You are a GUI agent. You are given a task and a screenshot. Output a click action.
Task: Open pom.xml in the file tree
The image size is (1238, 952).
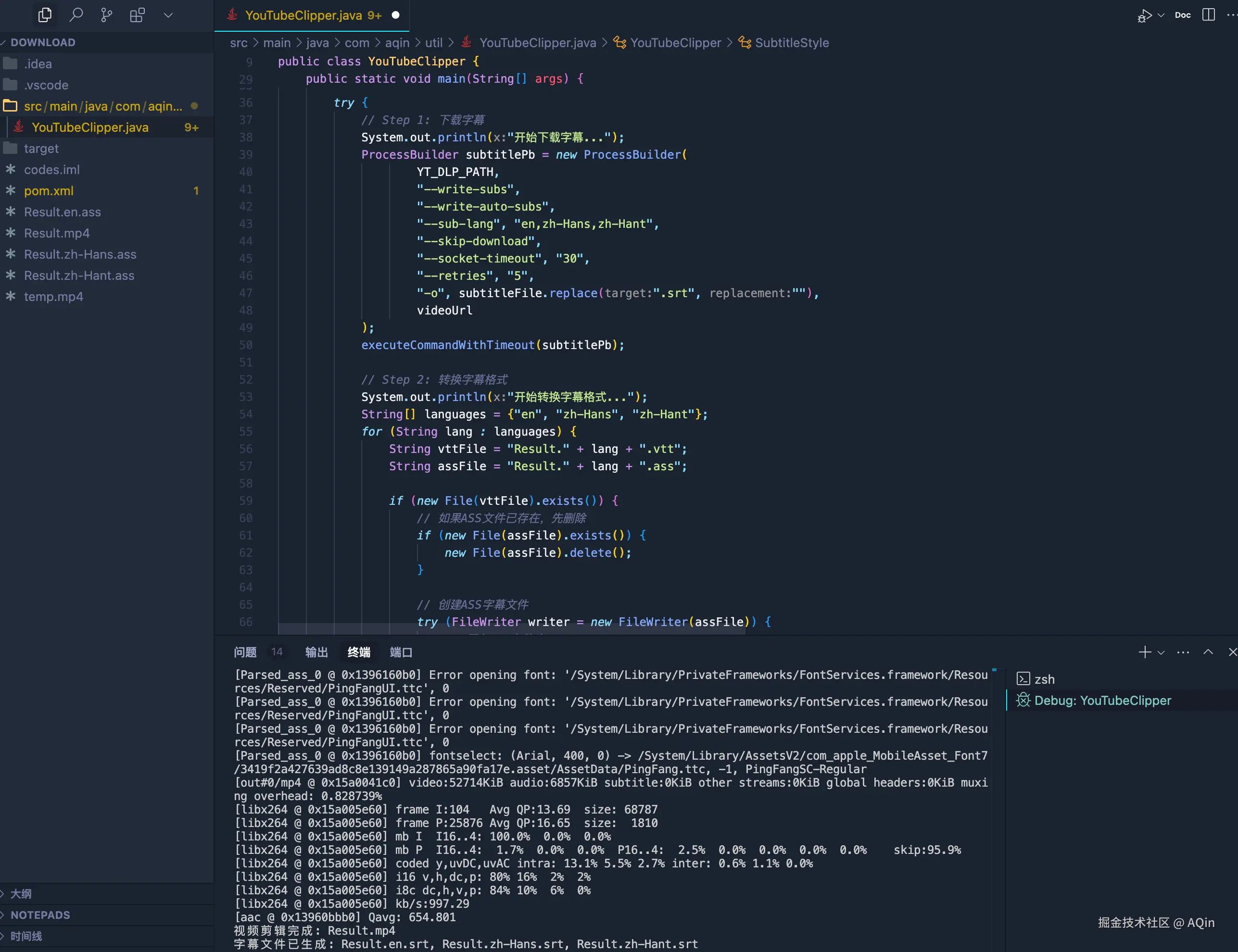pyautogui.click(x=49, y=191)
